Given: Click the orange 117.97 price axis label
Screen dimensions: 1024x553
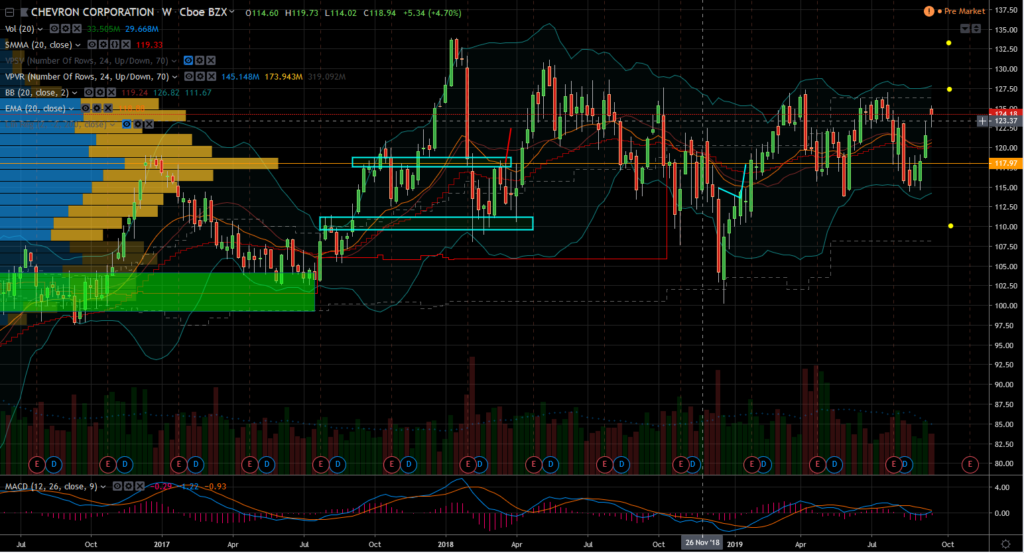Looking at the screenshot, I should [x=1005, y=164].
